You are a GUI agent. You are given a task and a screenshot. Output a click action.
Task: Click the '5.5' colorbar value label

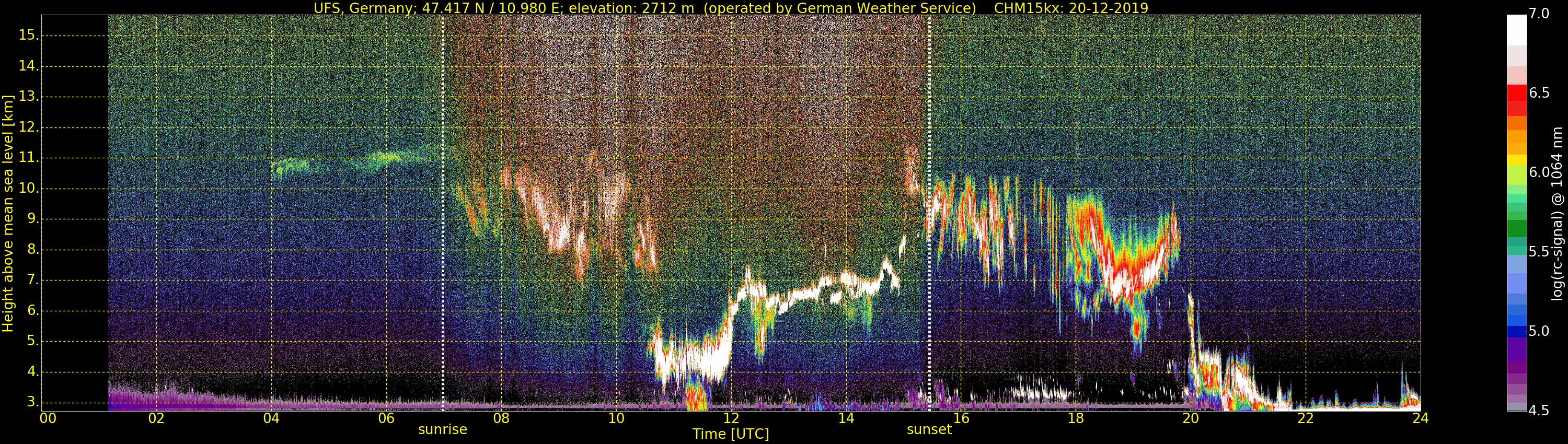coord(1539,252)
